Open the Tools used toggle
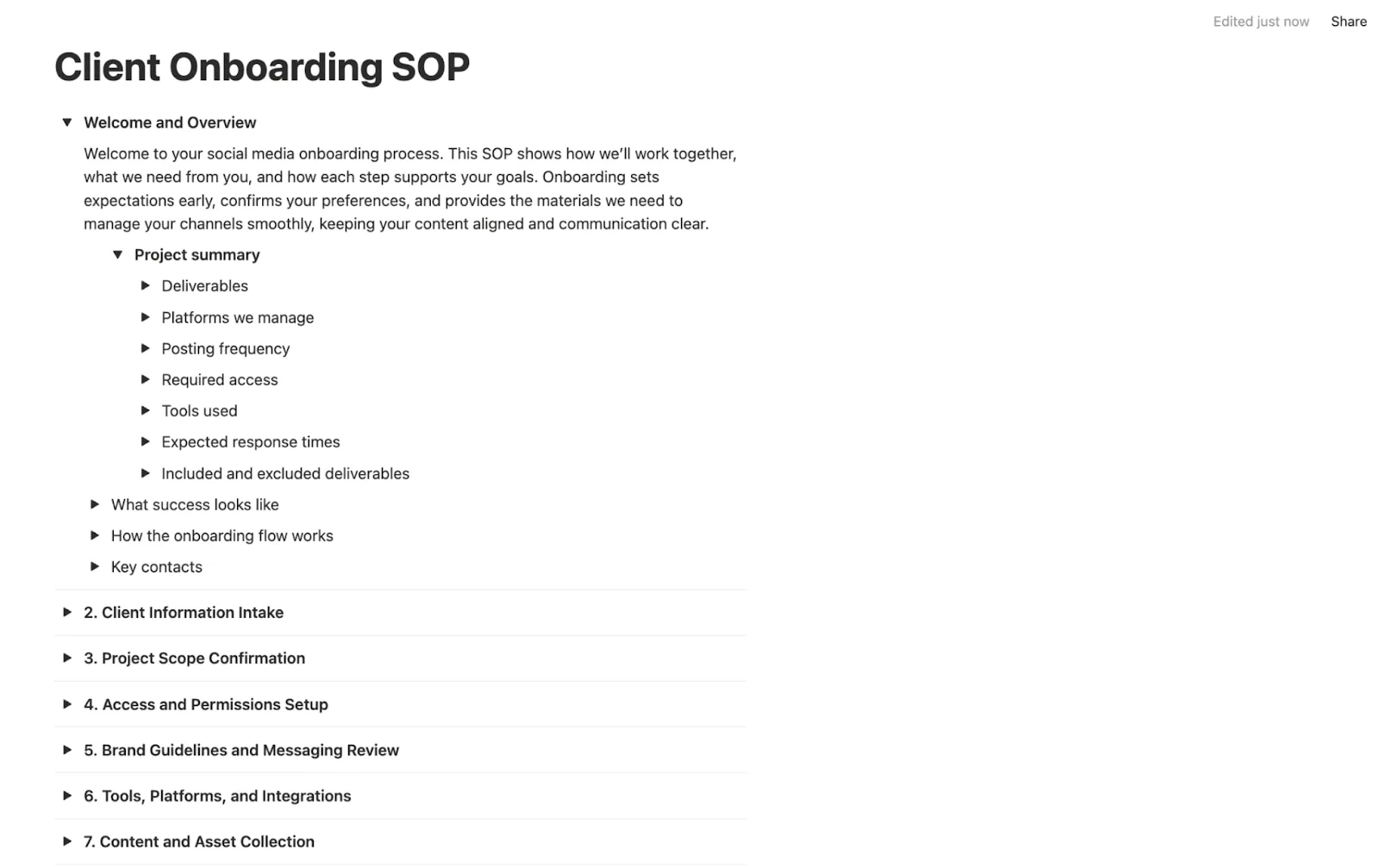Screen dimensions: 1379x868 click(x=145, y=410)
